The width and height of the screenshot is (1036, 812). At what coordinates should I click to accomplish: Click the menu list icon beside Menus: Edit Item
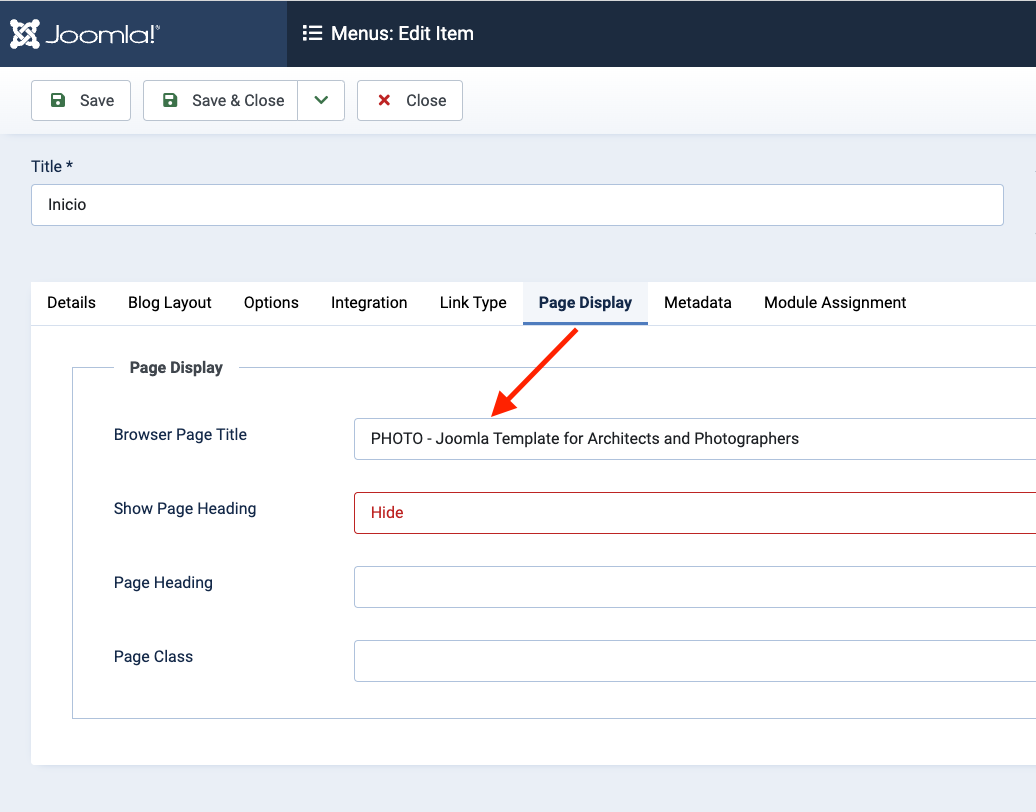pyautogui.click(x=312, y=34)
